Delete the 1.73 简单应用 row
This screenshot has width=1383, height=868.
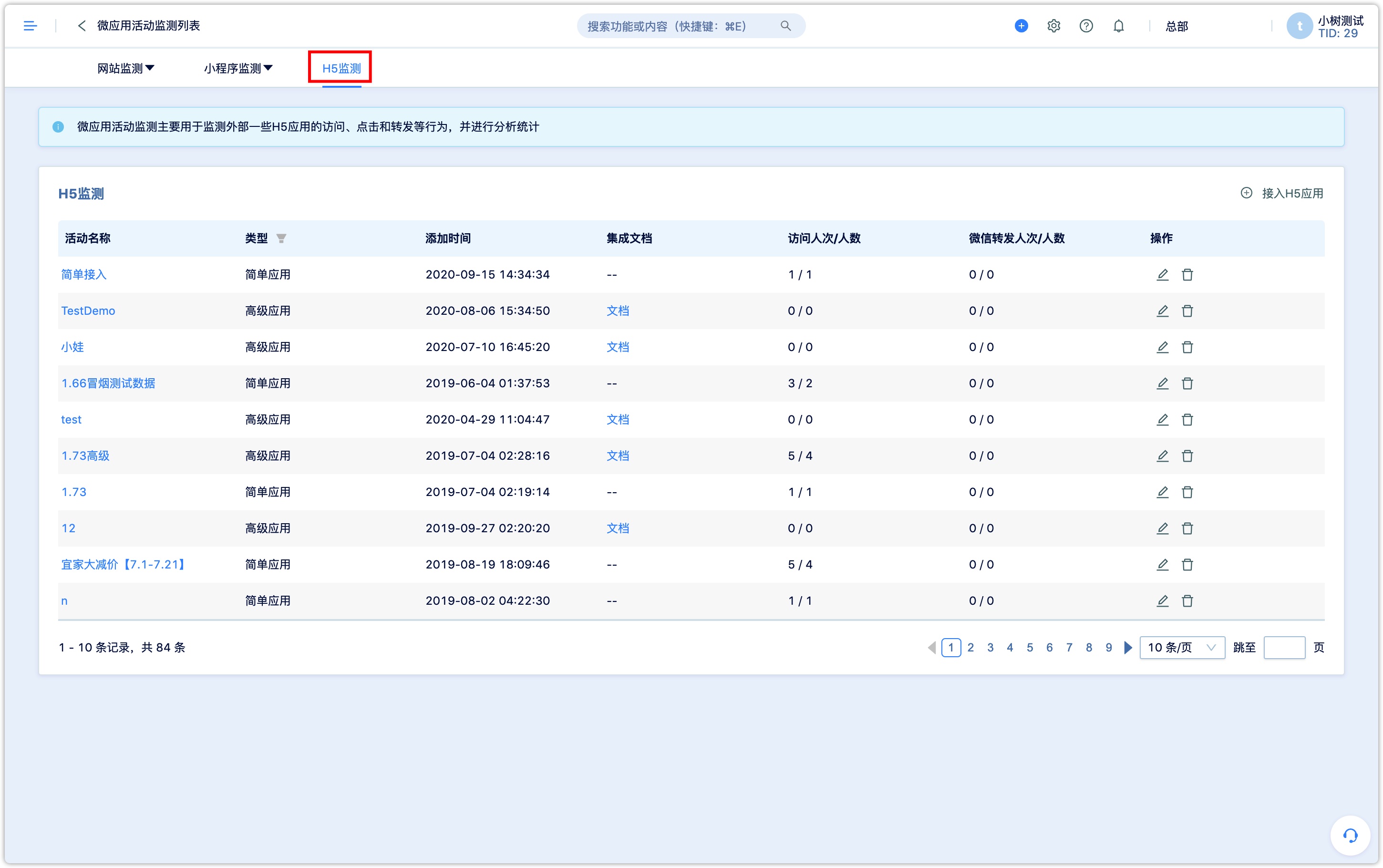point(1187,492)
